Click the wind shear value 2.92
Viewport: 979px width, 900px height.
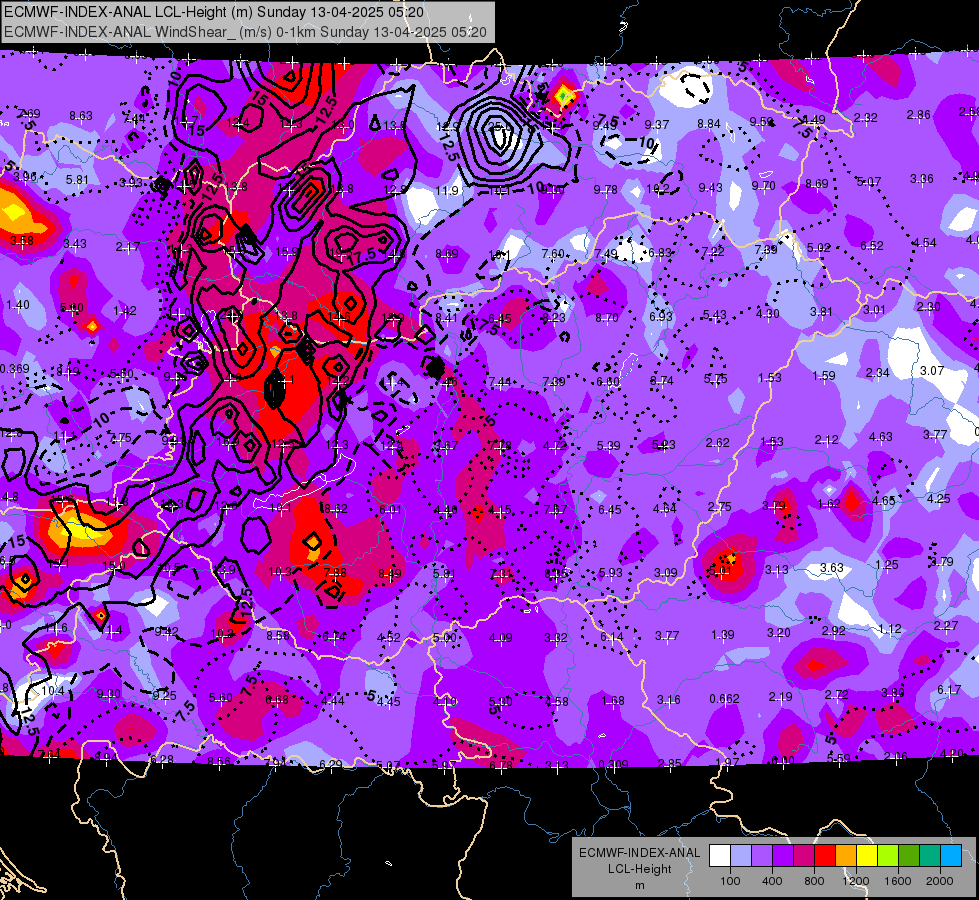834,631
